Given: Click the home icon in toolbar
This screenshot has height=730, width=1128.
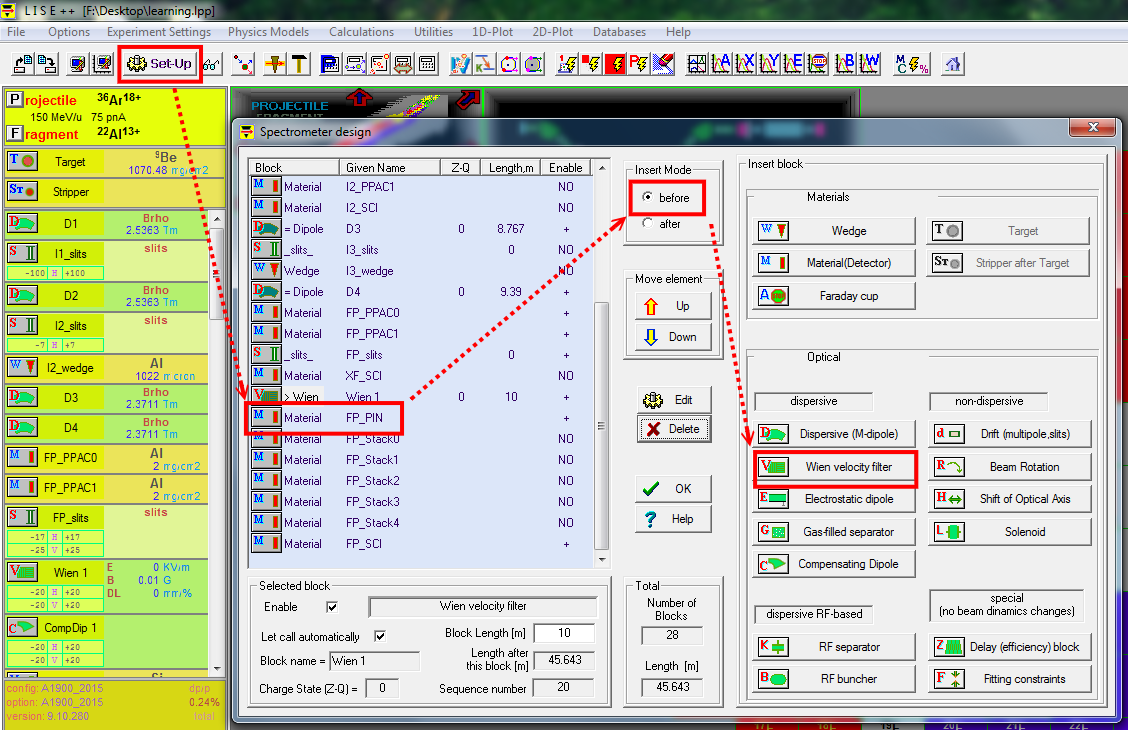Looking at the screenshot, I should (x=953, y=64).
